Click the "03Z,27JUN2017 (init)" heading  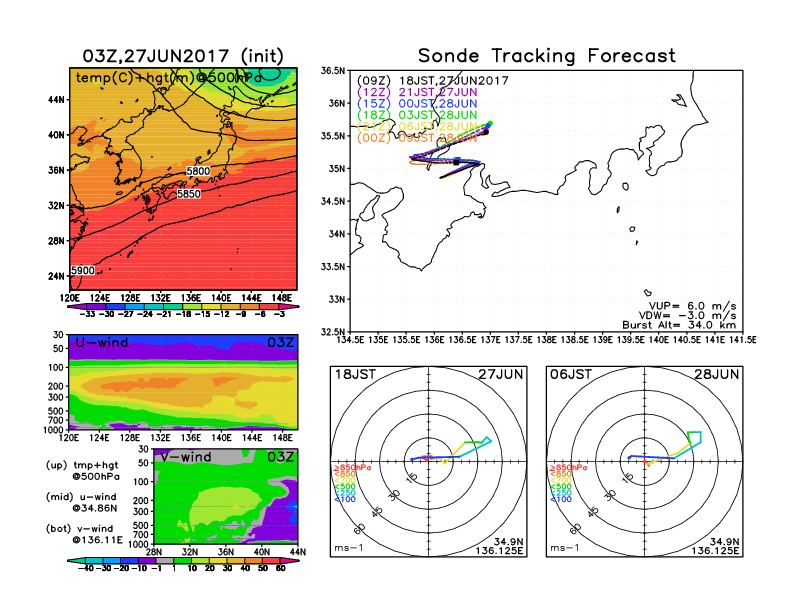pyautogui.click(x=184, y=55)
